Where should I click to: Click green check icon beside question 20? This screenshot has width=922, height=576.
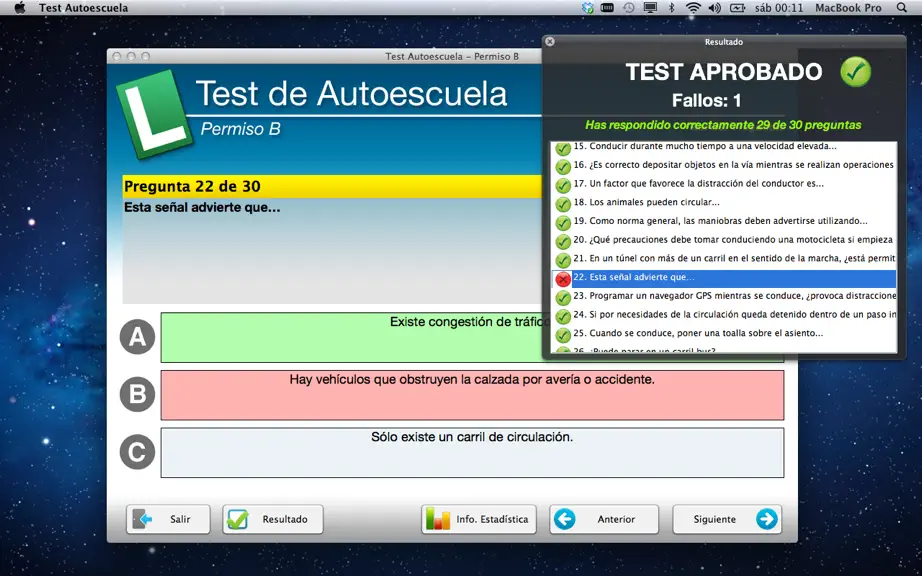point(563,242)
